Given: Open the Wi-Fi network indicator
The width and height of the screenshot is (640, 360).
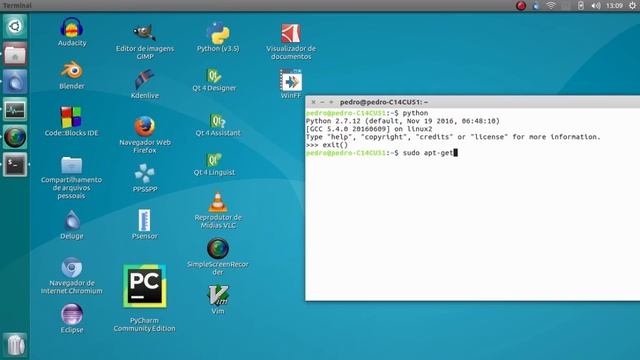Looking at the screenshot, I should pyautogui.click(x=551, y=6).
